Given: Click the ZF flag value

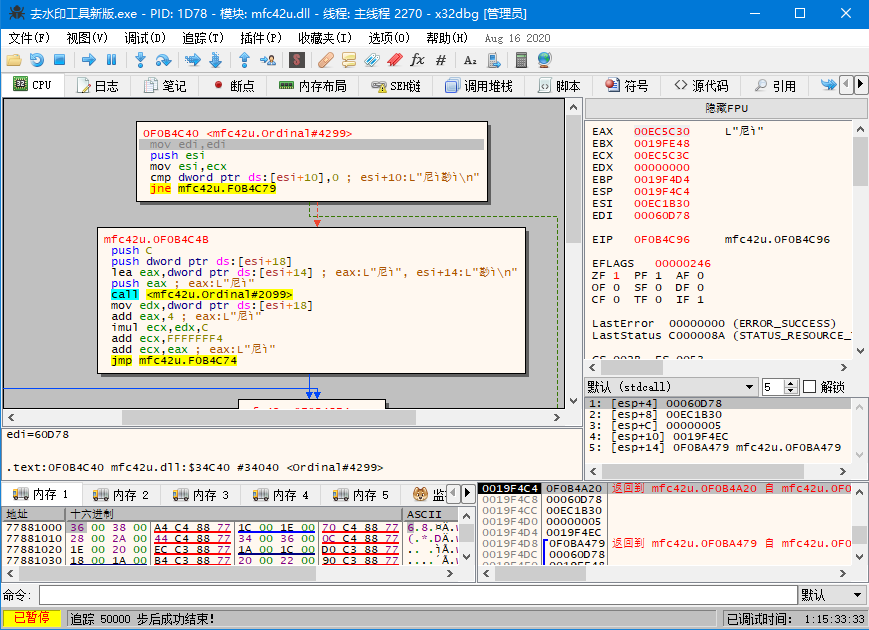Looking at the screenshot, I should (616, 275).
